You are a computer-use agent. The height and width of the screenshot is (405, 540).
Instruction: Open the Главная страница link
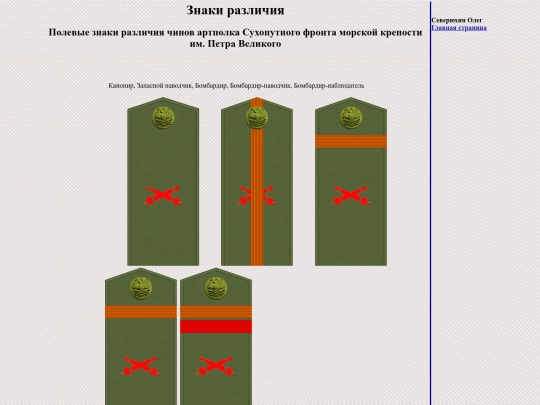tap(459, 28)
